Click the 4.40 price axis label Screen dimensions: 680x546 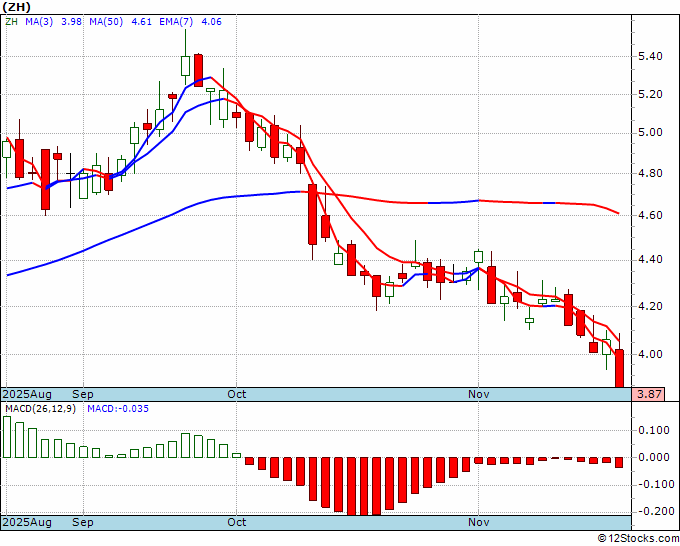(x=650, y=260)
